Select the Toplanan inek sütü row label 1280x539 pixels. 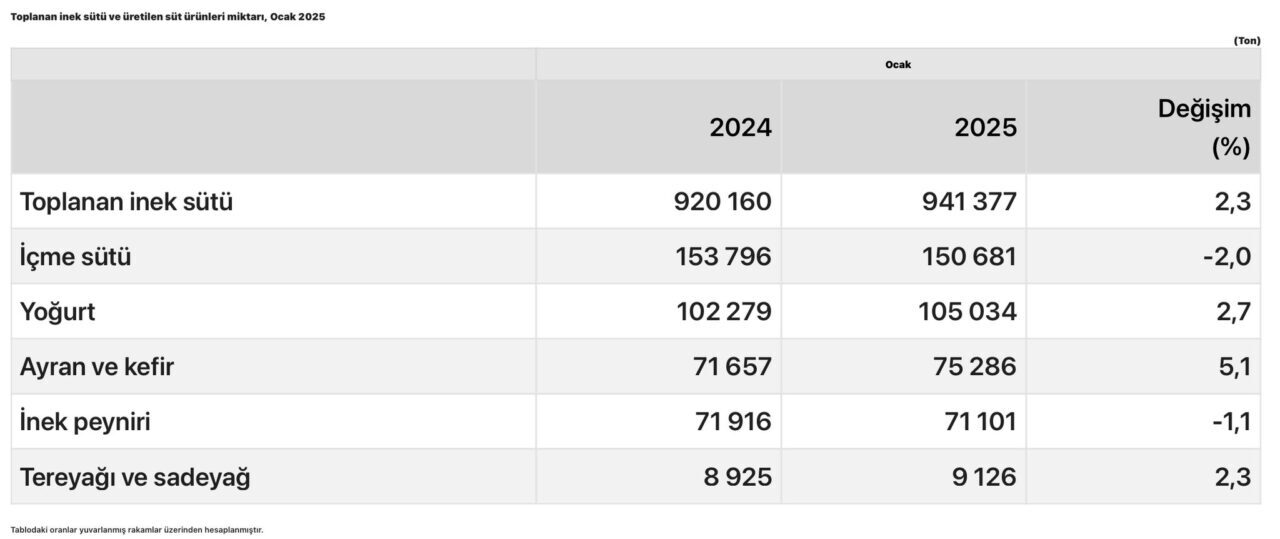pos(126,202)
